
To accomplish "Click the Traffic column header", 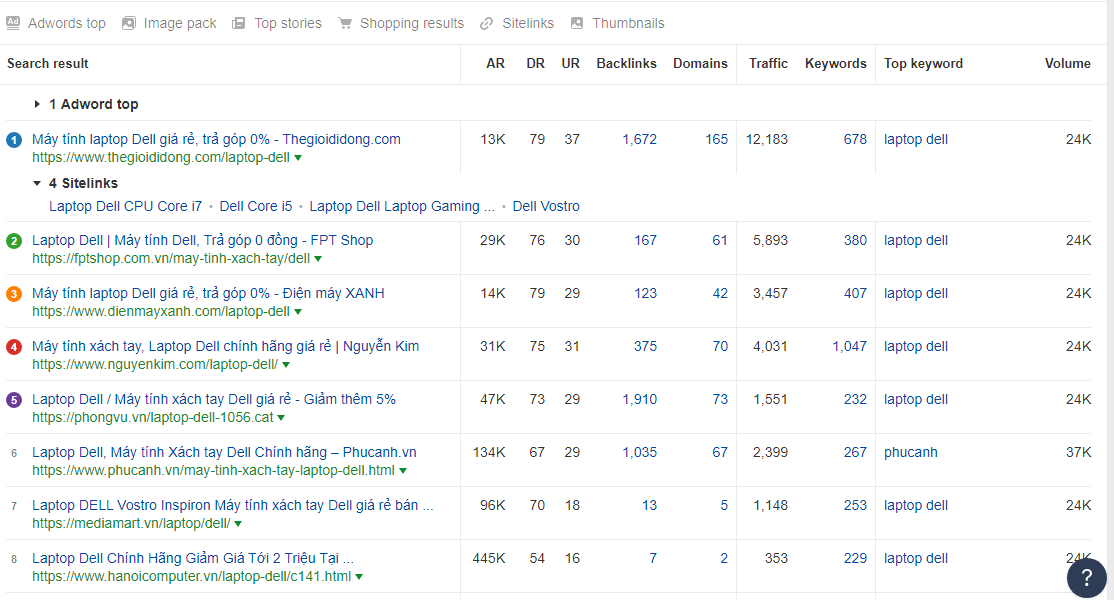I will tap(768, 63).
